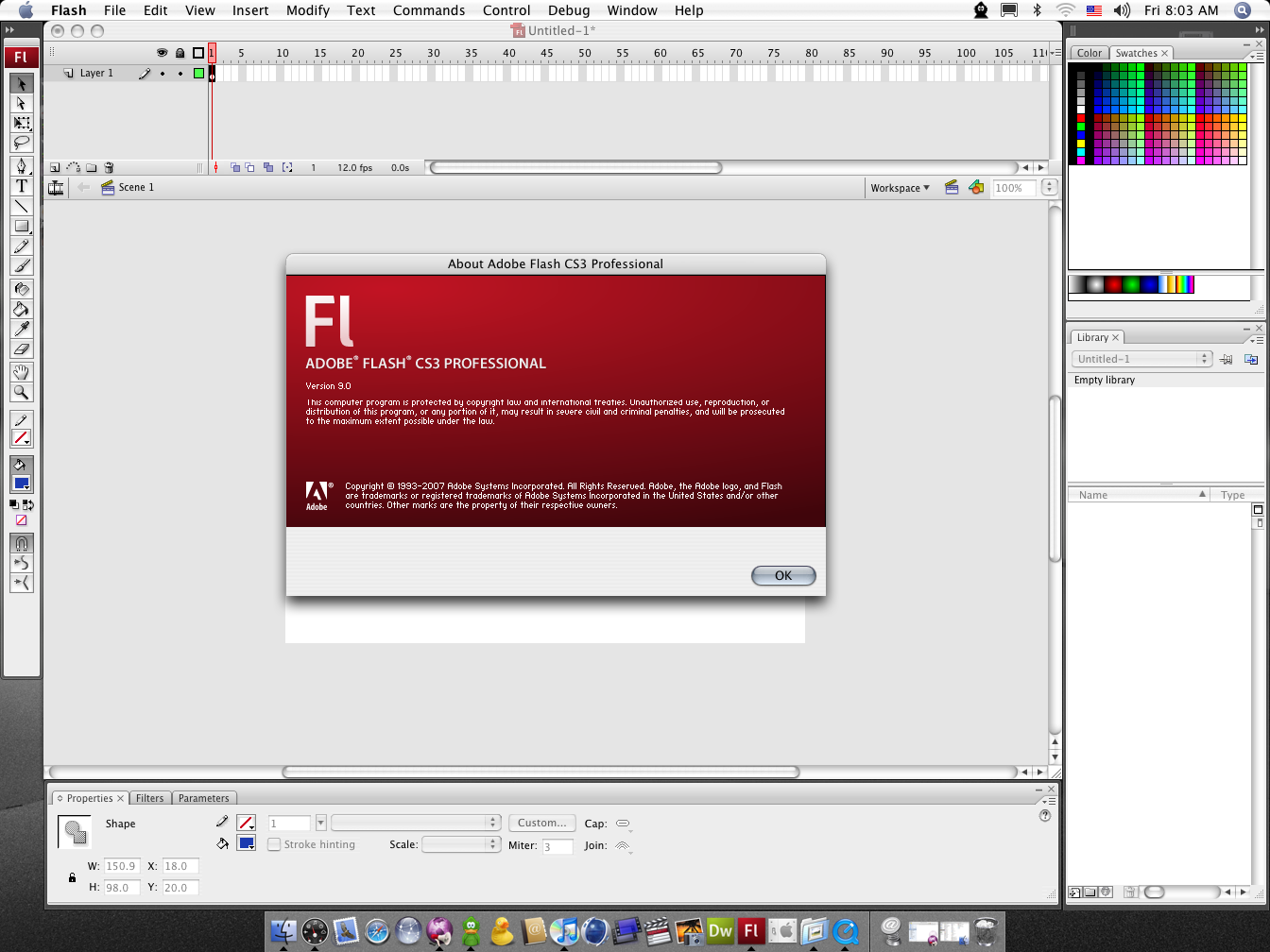This screenshot has height=952, width=1270.
Task: Open the Modify menu
Action: [x=308, y=10]
